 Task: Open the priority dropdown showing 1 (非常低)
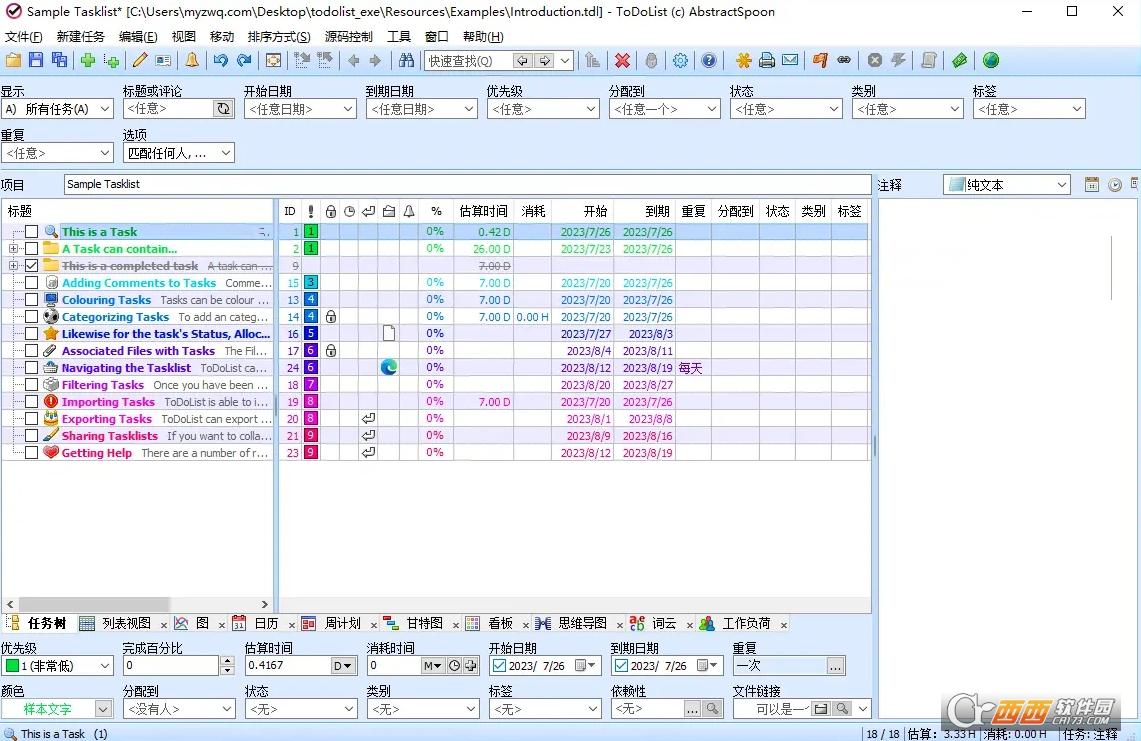point(57,665)
